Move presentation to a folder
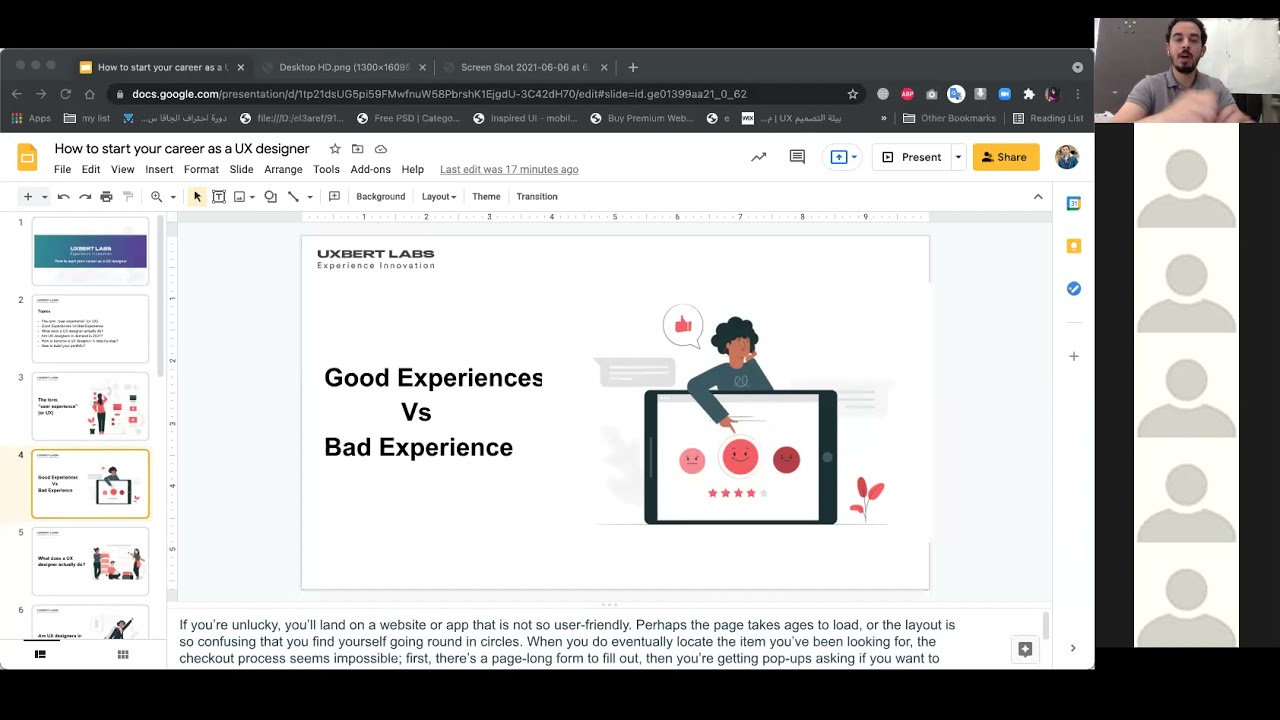 [x=357, y=149]
